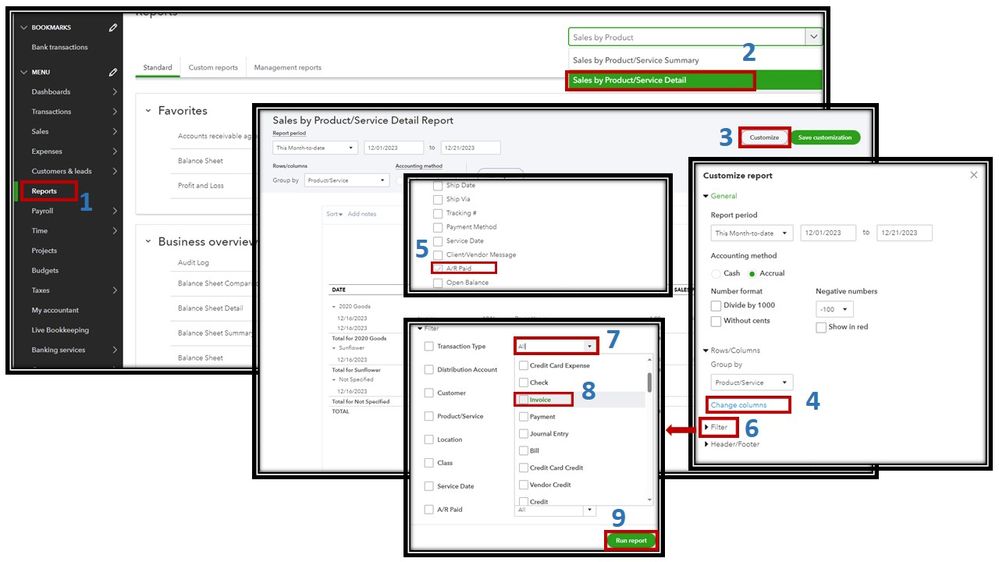Click the report search box dropdown arrow
The height and width of the screenshot is (562, 999).
(x=814, y=37)
